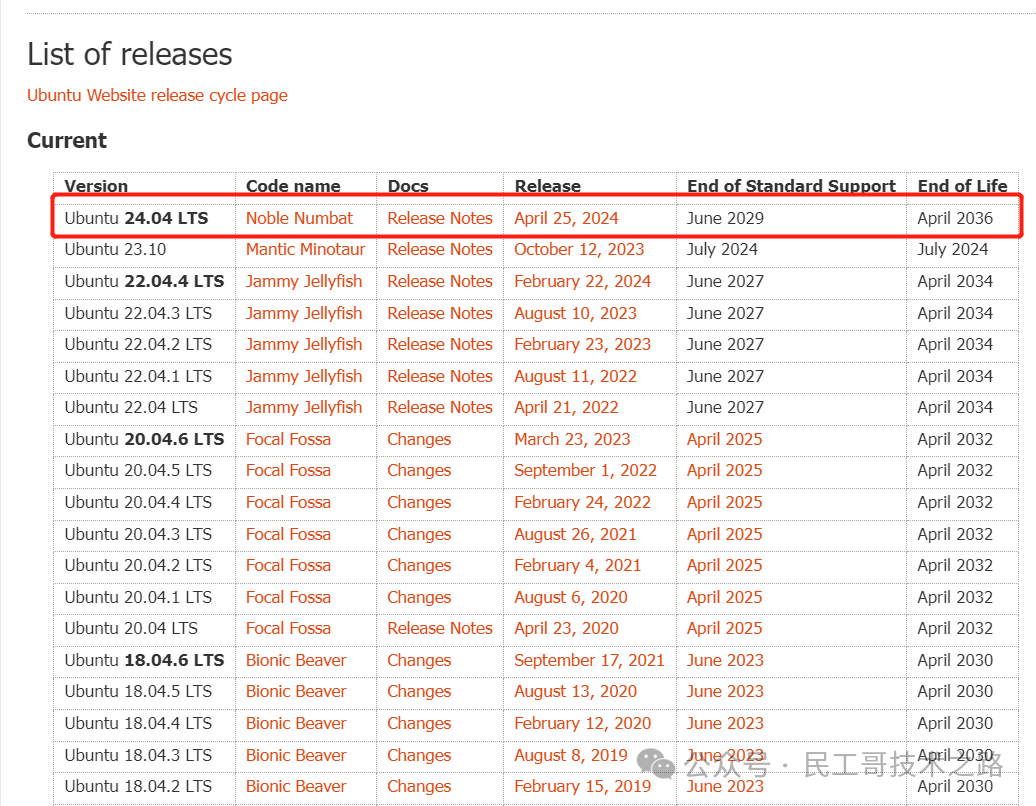The width and height of the screenshot is (1036, 806).
Task: Click the April 23, 2020 release date link
Action: (566, 628)
